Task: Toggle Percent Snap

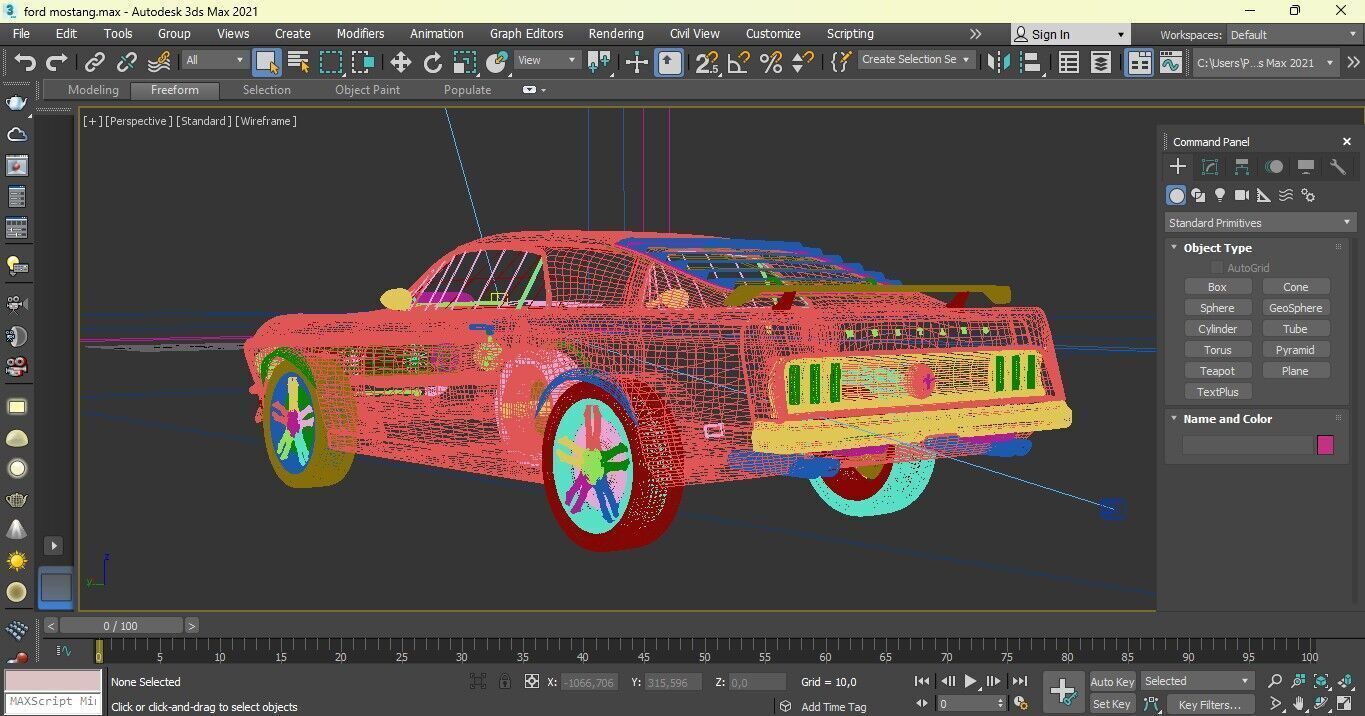Action: click(x=771, y=62)
